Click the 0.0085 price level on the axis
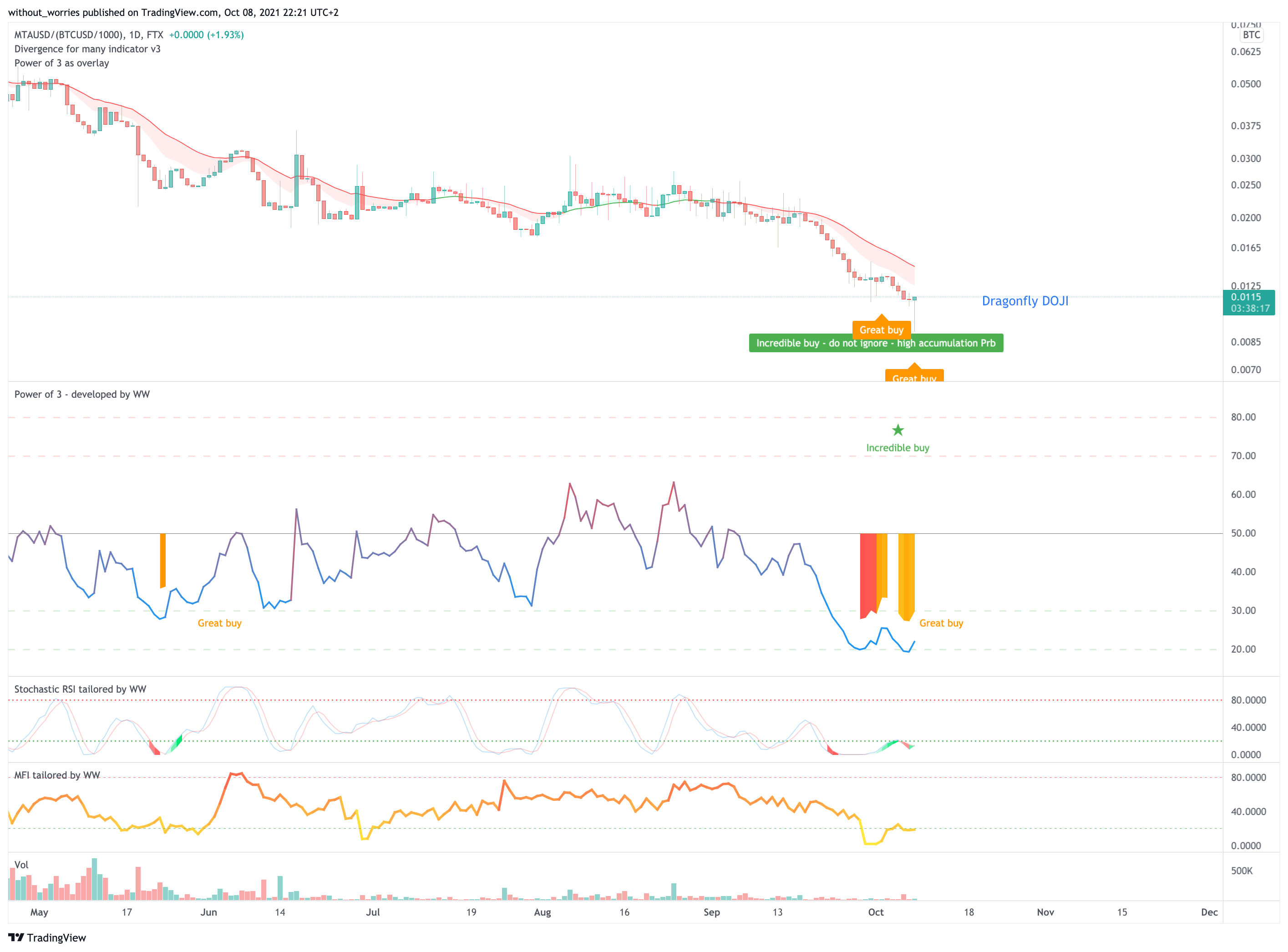The height and width of the screenshot is (952, 1288). (x=1245, y=342)
